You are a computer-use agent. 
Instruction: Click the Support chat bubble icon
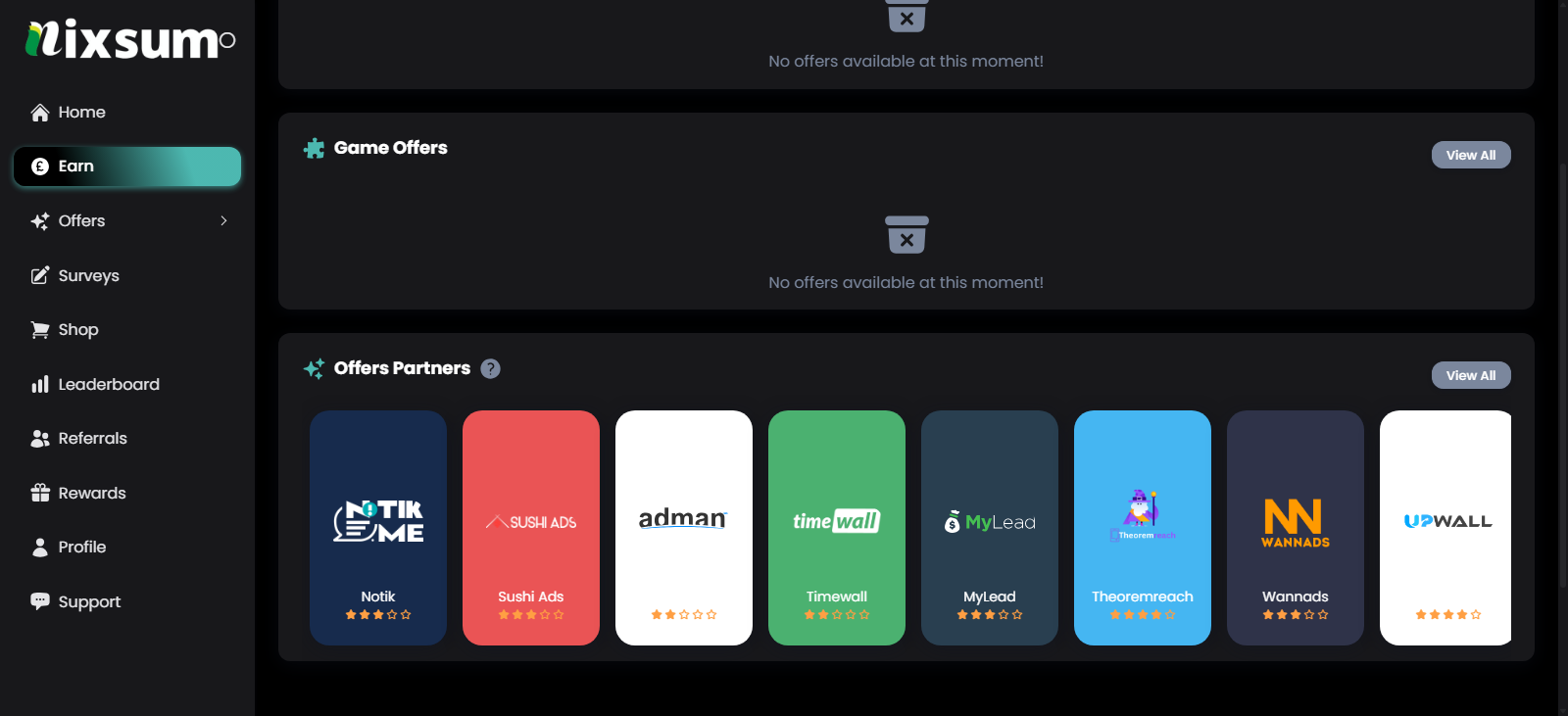[40, 601]
